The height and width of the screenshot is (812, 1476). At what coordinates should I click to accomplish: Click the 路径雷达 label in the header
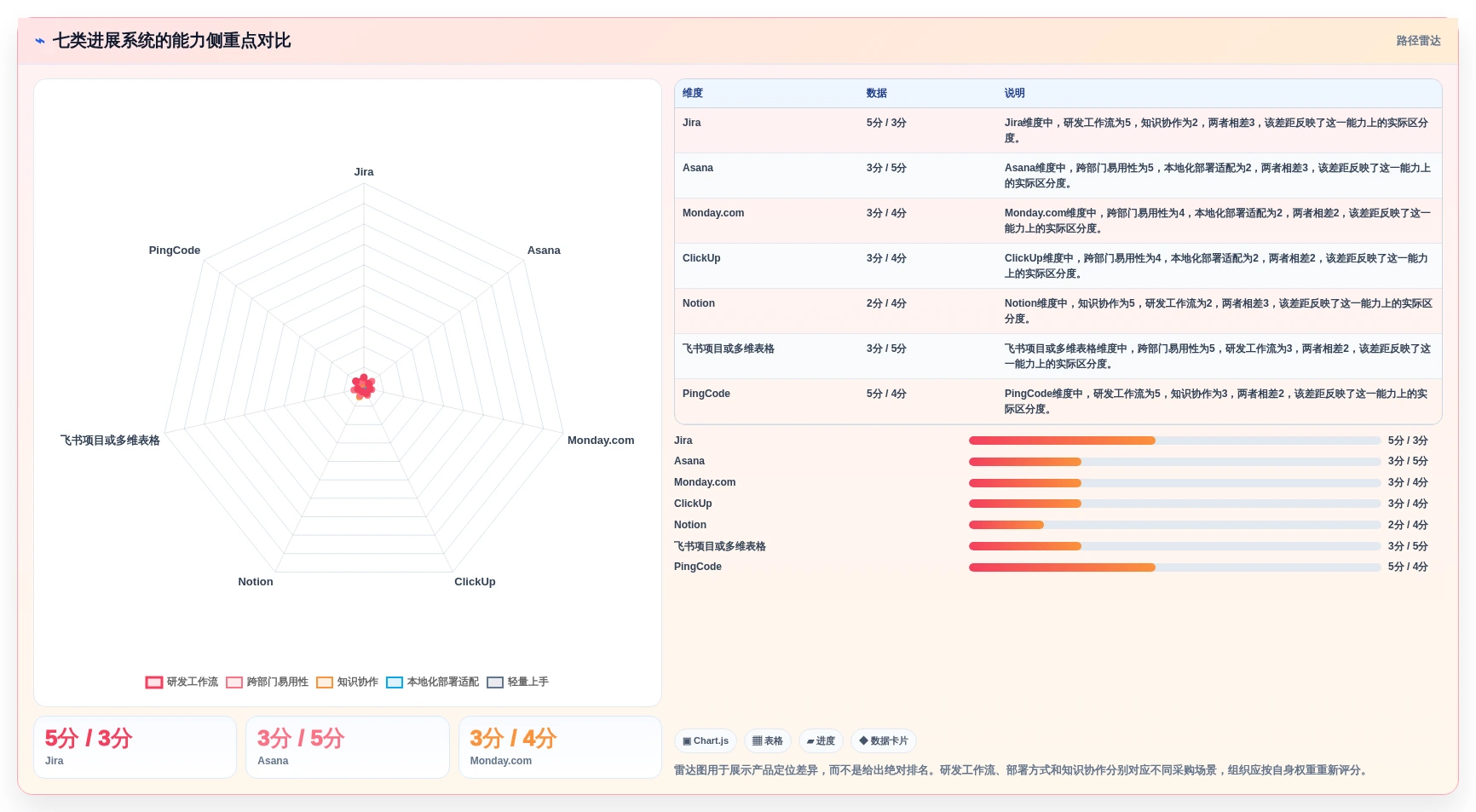[x=1418, y=41]
